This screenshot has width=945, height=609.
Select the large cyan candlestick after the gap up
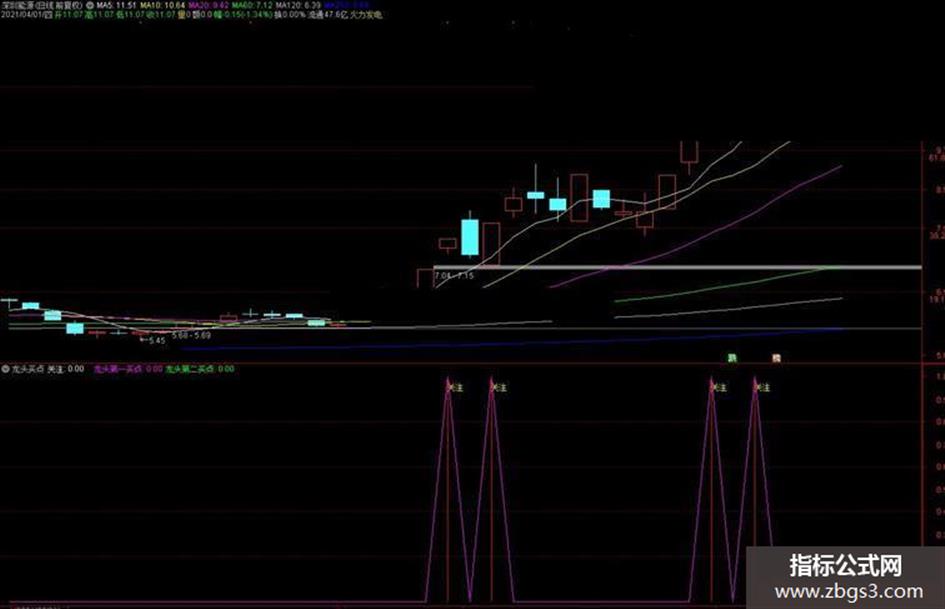point(470,235)
